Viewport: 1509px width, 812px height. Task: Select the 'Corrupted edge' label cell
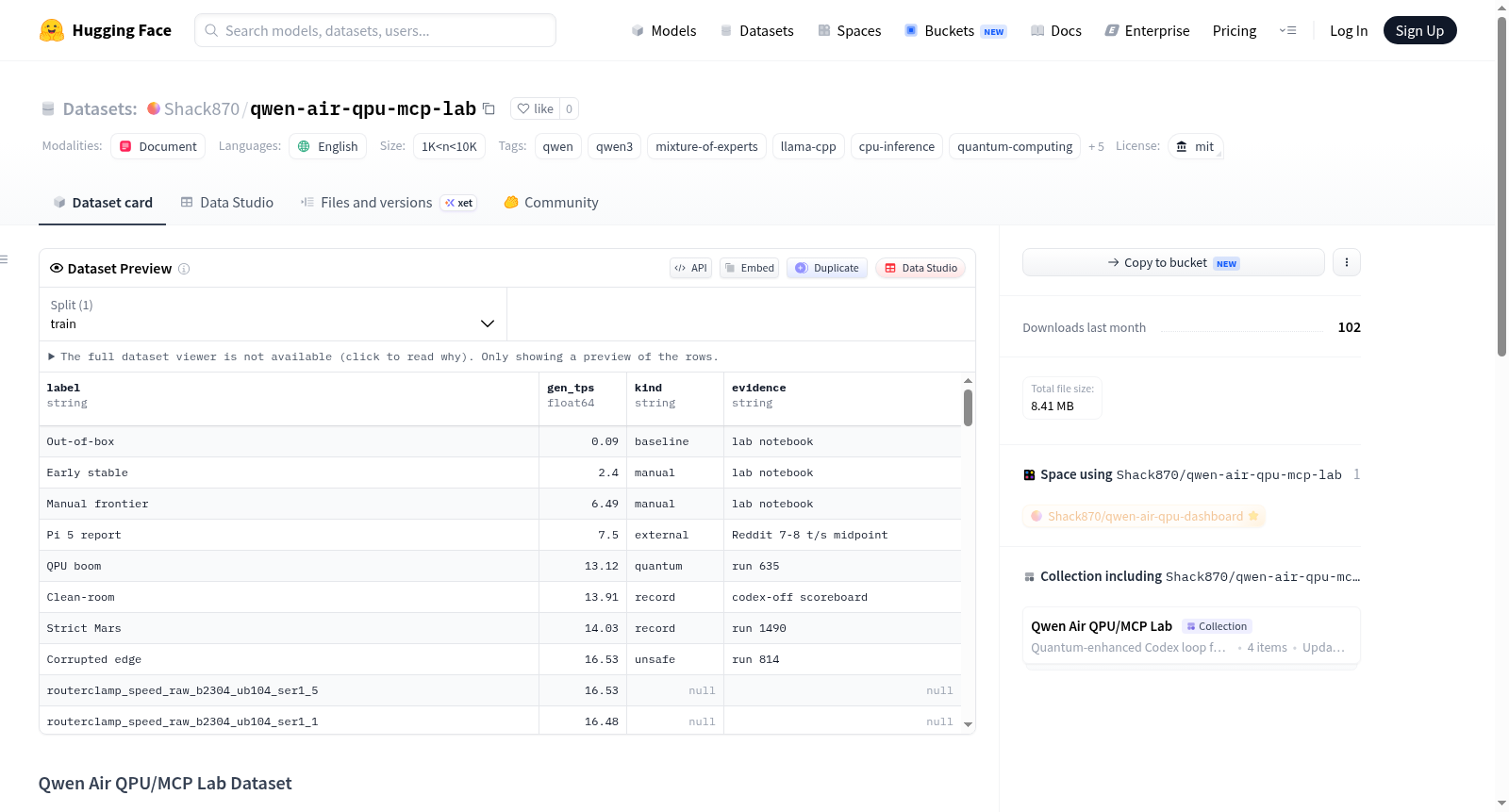tap(289, 659)
